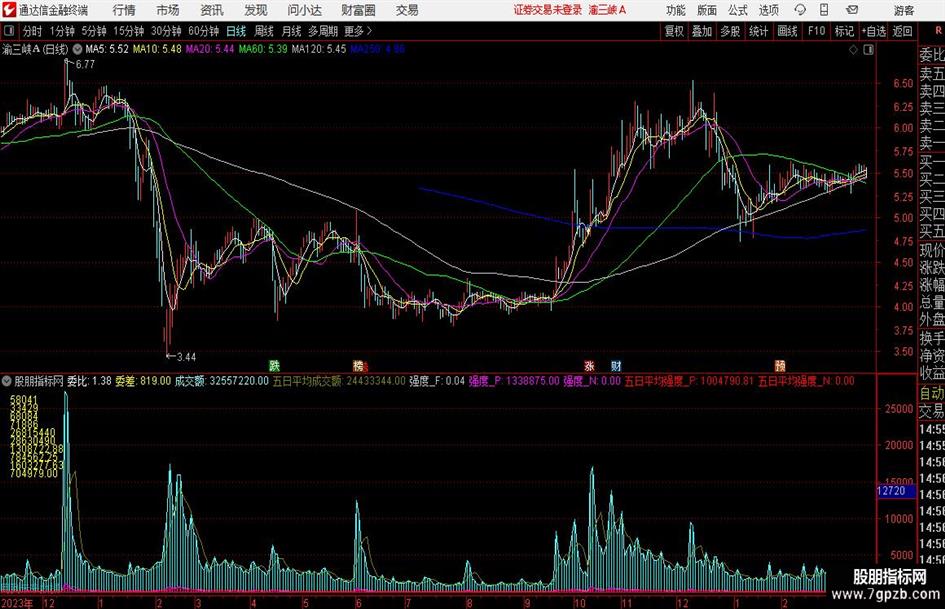Click the 画线 drawing tools button
The image size is (945, 609).
coord(787,31)
